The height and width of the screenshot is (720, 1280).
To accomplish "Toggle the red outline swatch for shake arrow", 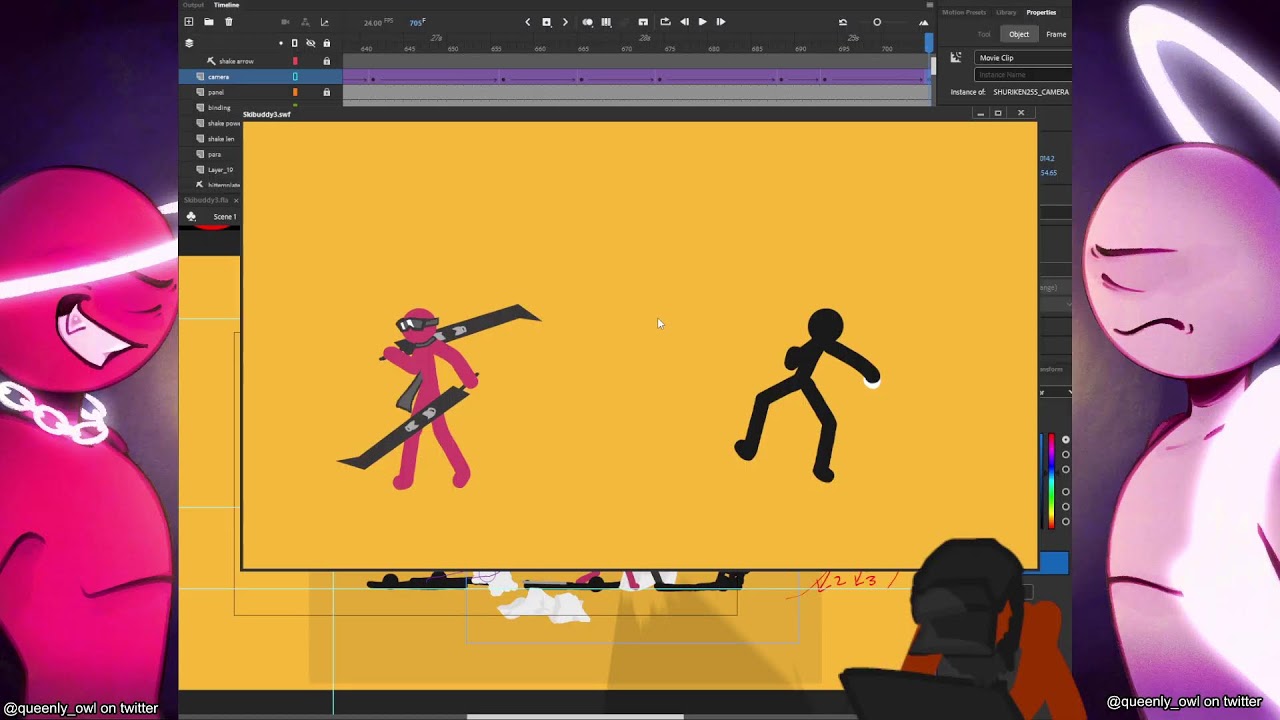I will point(295,61).
